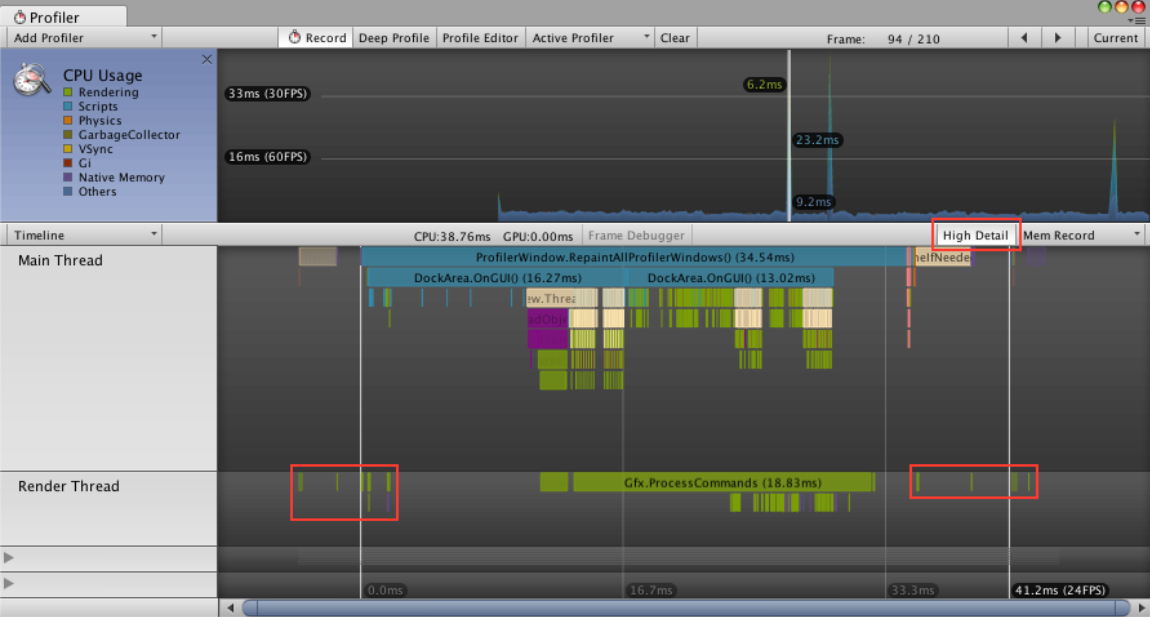This screenshot has width=1150, height=617.
Task: Click the 16.7ms time ruler label
Action: point(651,590)
